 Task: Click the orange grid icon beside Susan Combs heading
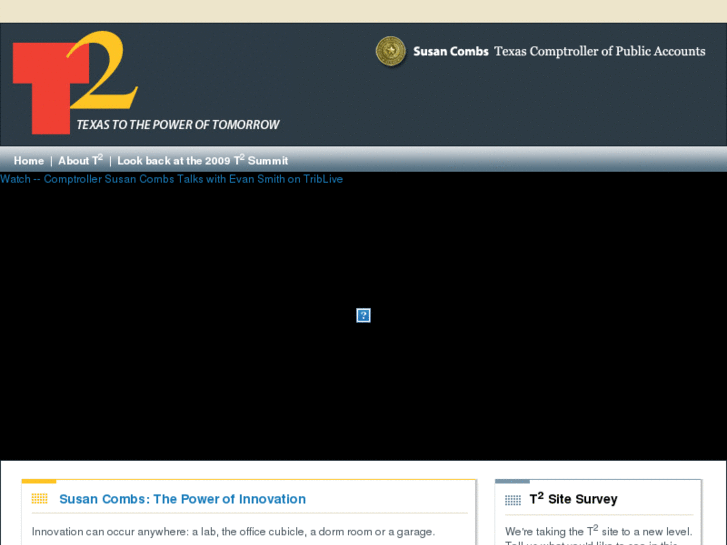[39, 499]
